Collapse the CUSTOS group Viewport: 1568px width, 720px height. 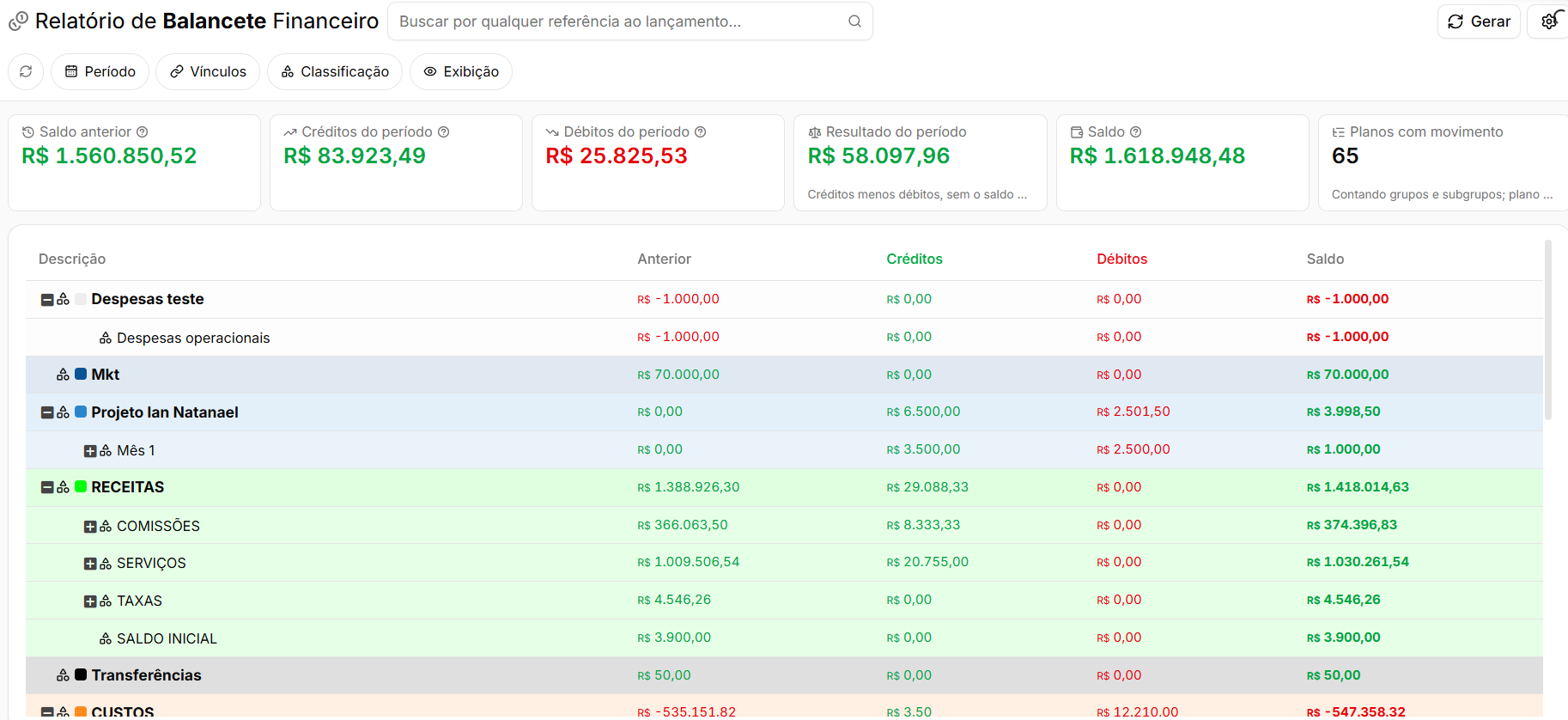tap(47, 712)
